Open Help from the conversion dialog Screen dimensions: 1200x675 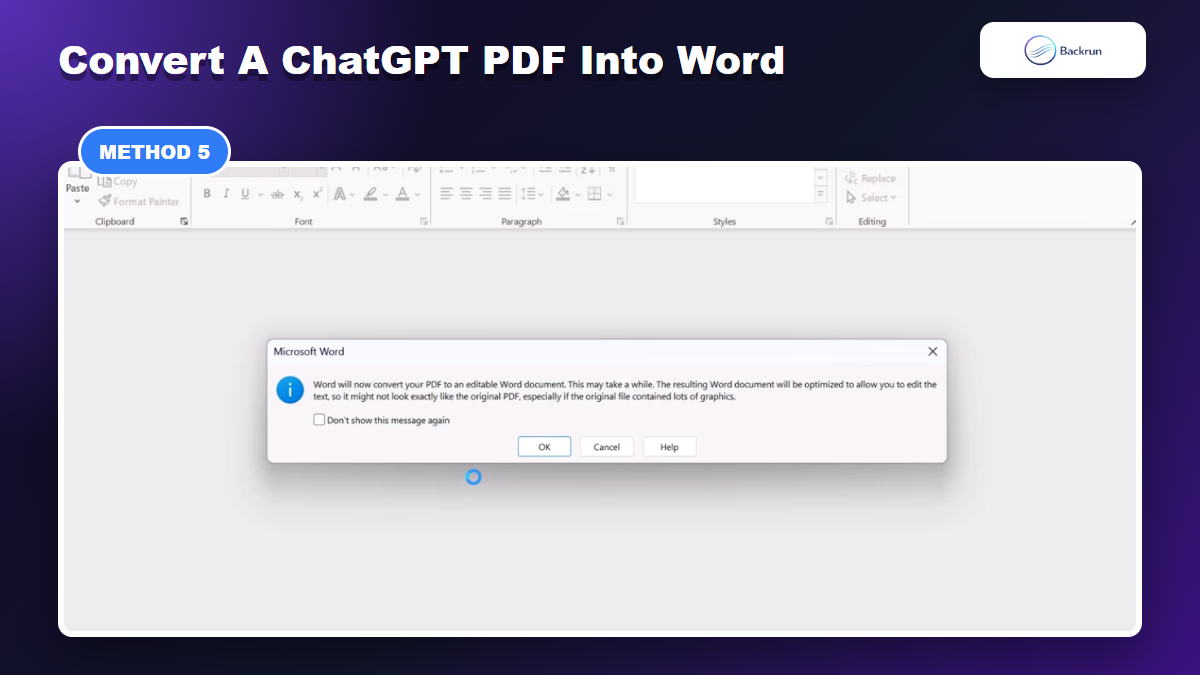(x=669, y=447)
